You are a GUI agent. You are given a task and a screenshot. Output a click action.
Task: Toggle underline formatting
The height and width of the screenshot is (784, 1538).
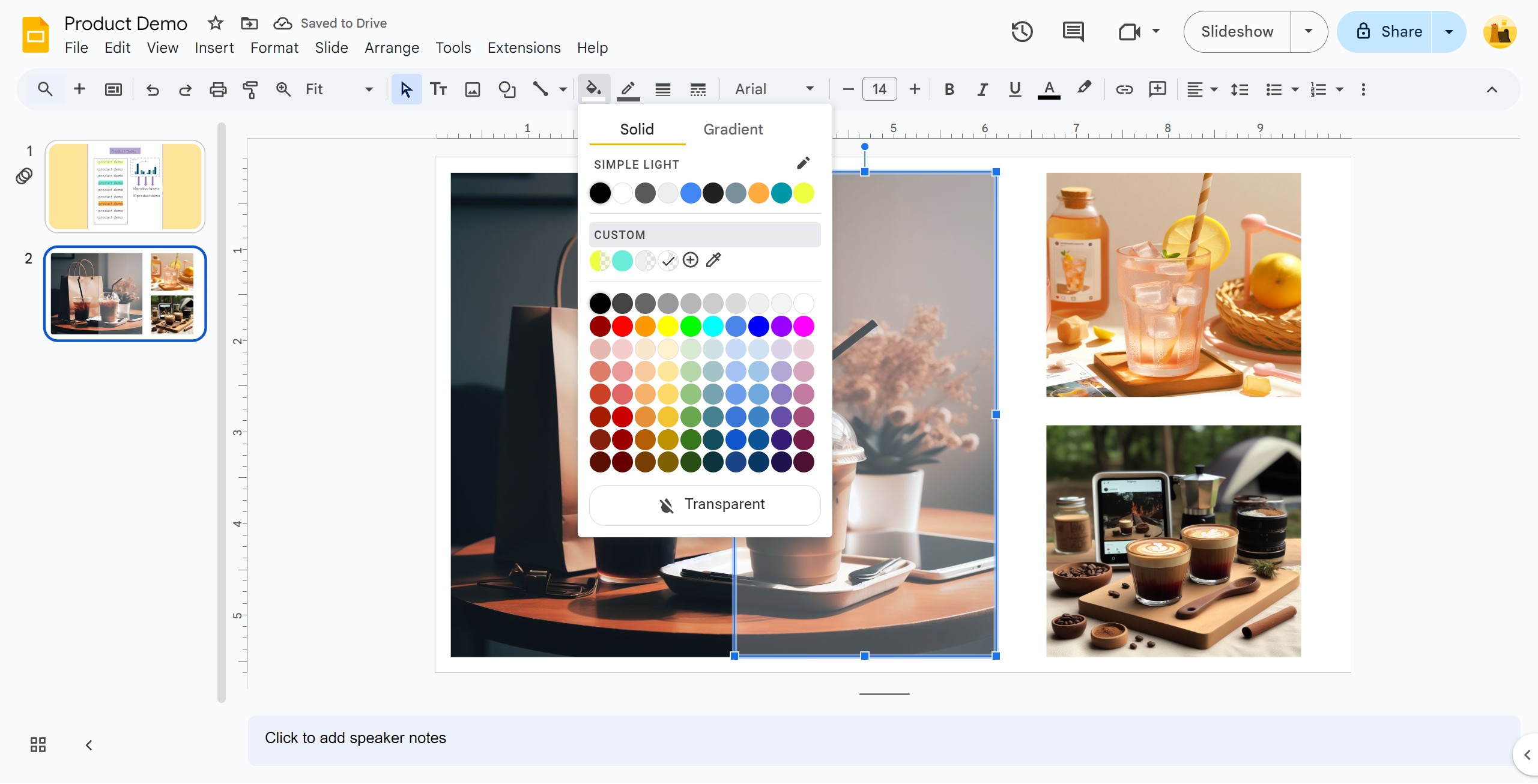point(1015,89)
